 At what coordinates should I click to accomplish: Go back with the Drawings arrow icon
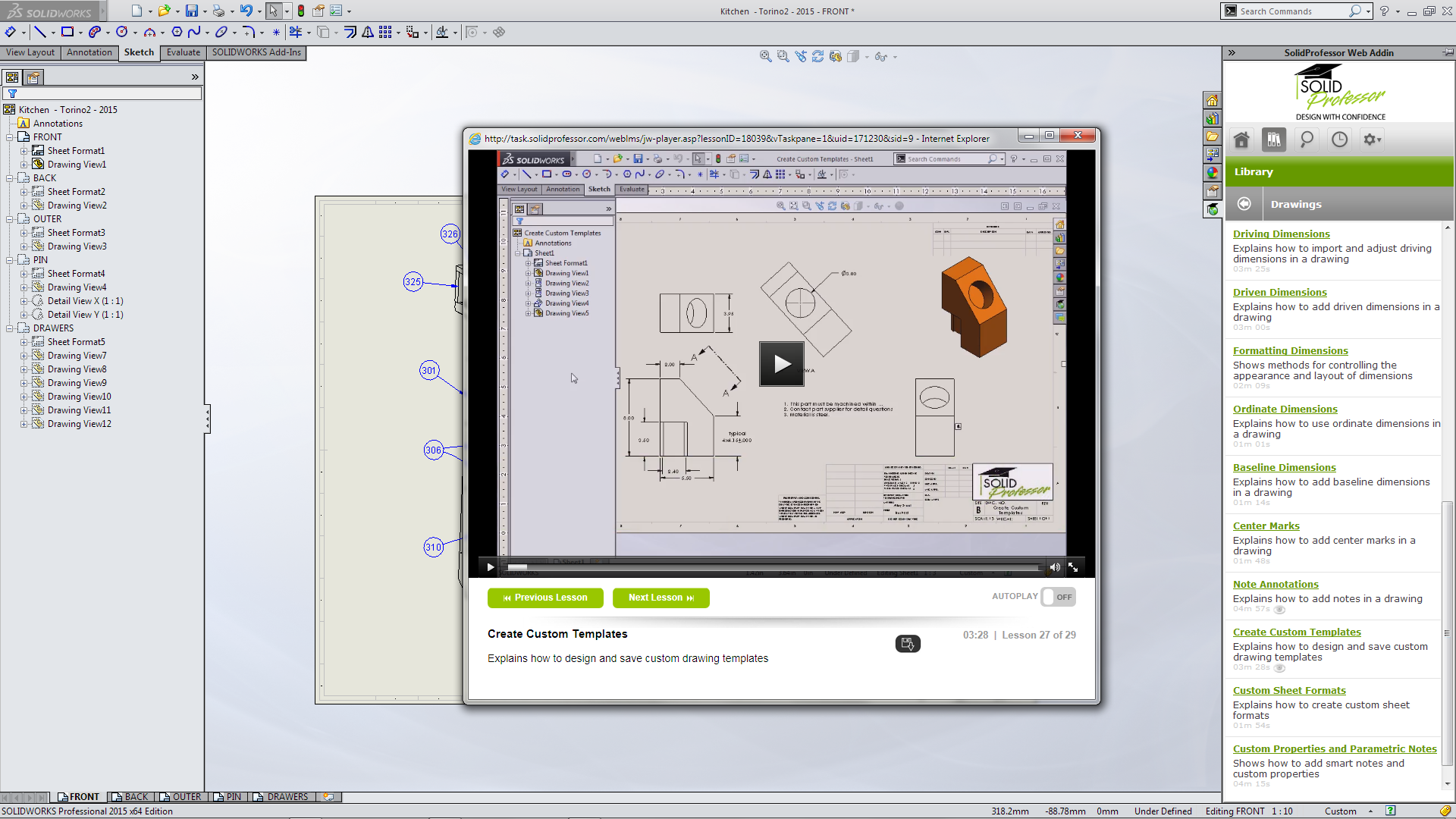[x=1244, y=204]
